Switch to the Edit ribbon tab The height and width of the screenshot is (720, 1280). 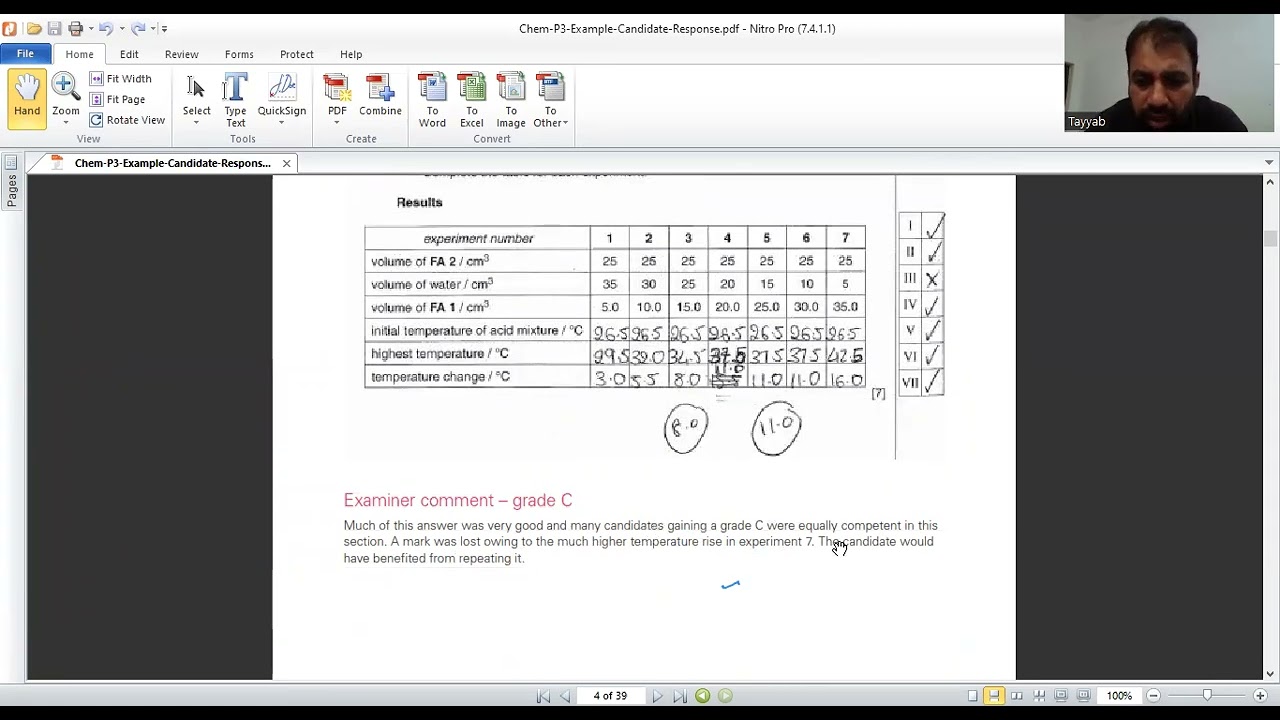click(129, 54)
